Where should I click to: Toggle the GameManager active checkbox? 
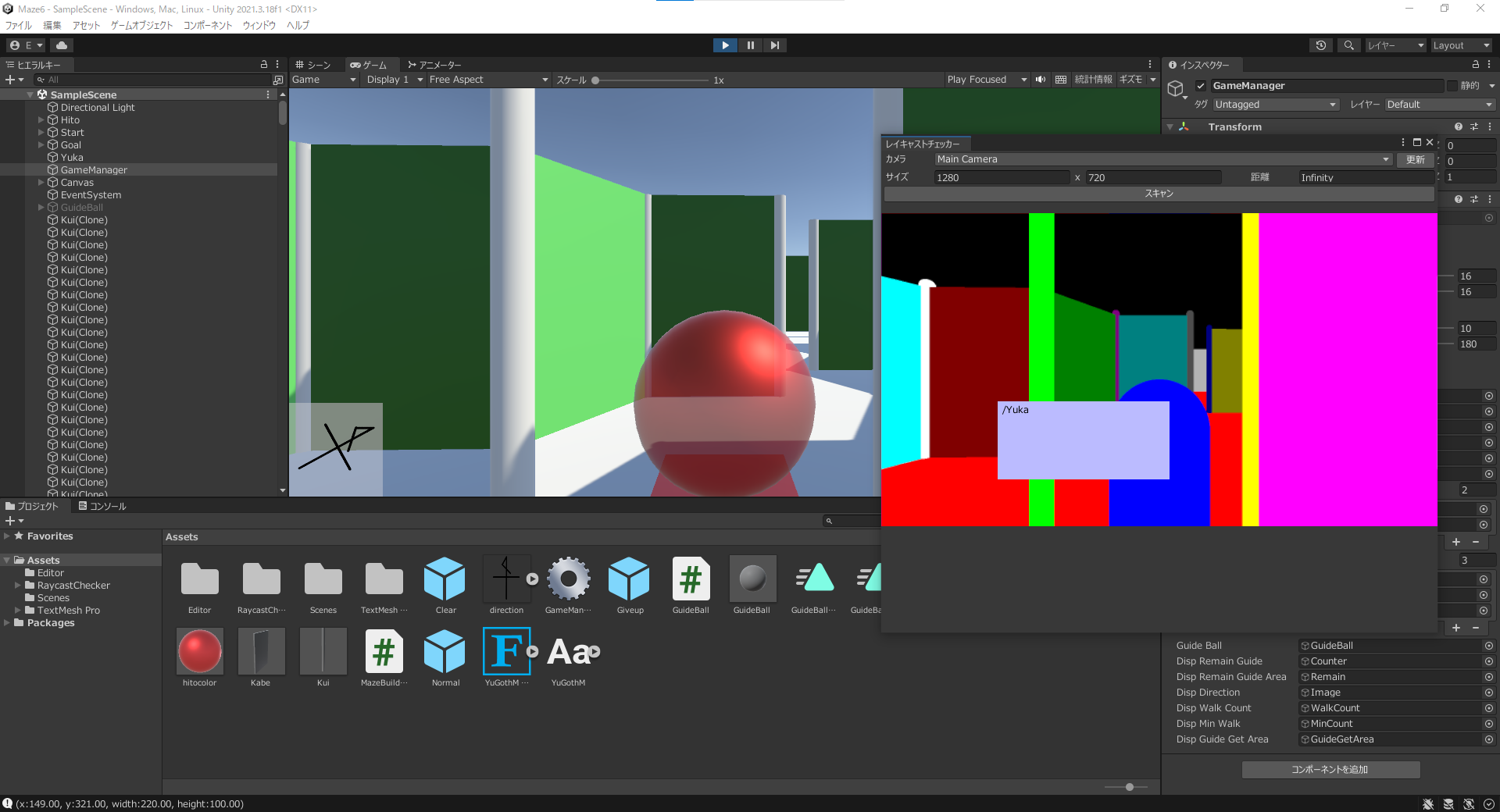click(x=1201, y=86)
